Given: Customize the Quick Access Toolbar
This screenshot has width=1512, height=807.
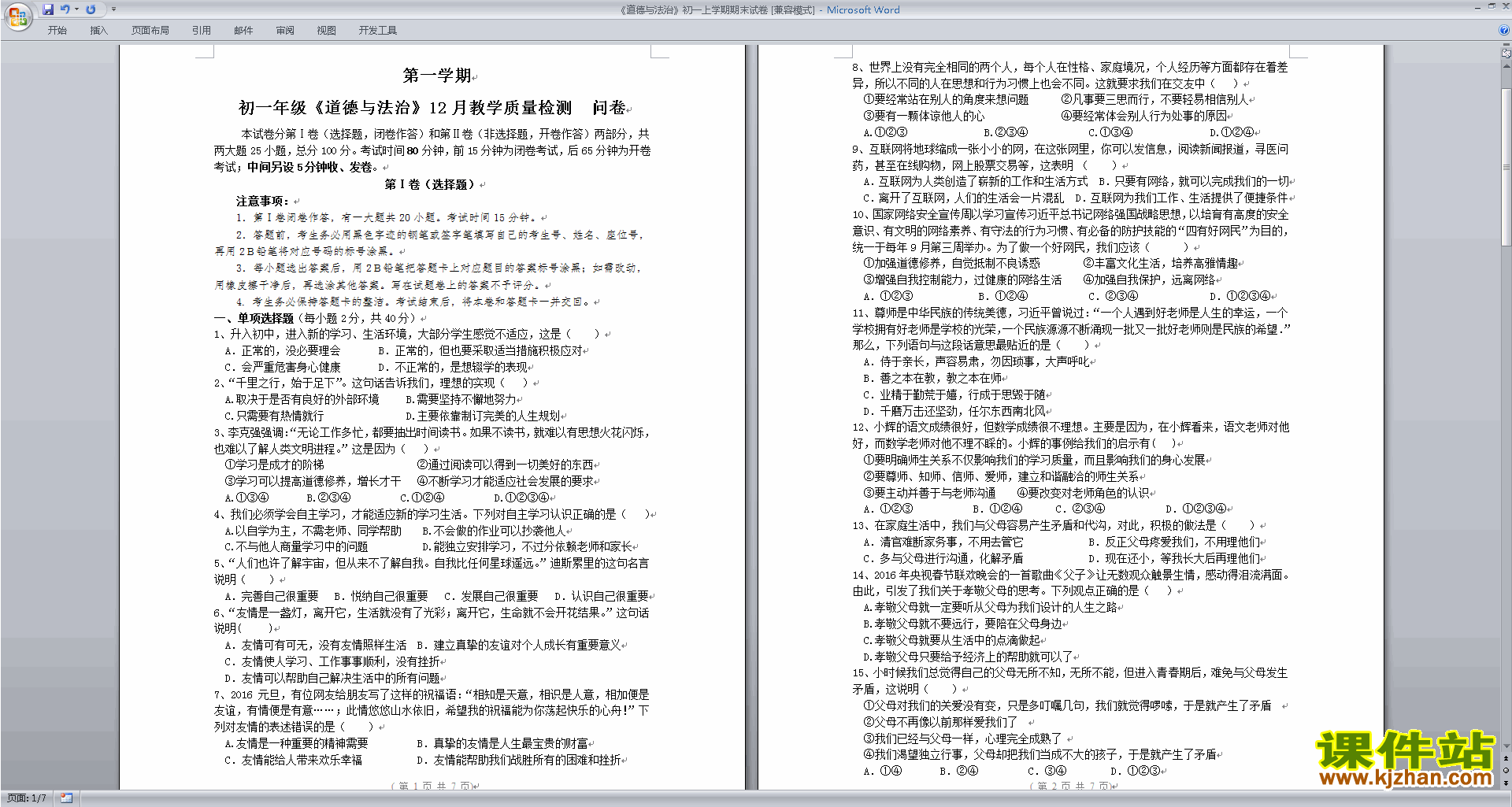Looking at the screenshot, I should 113,9.
